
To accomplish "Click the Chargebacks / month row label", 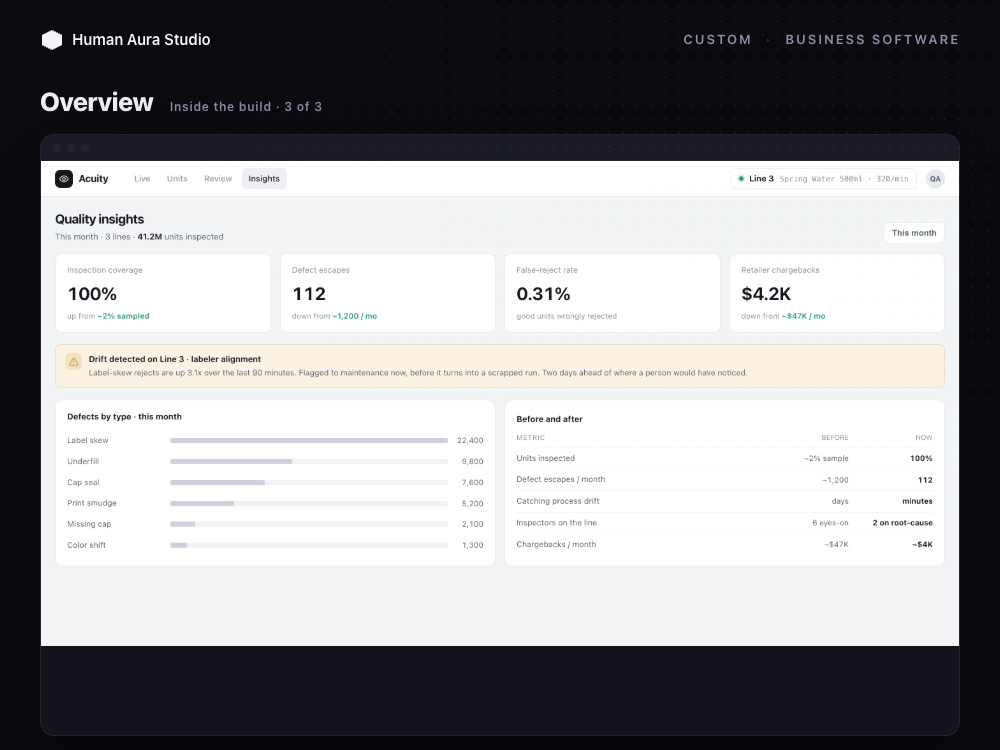I will tap(556, 545).
